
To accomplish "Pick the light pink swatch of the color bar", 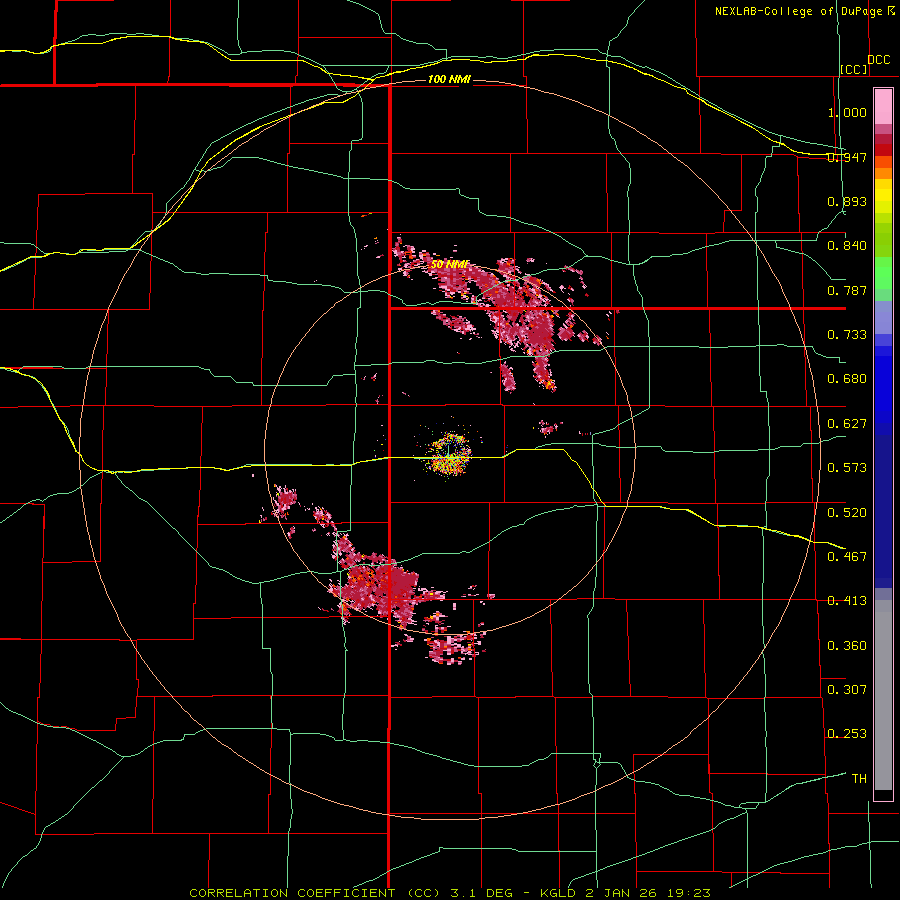I will pos(883,107).
